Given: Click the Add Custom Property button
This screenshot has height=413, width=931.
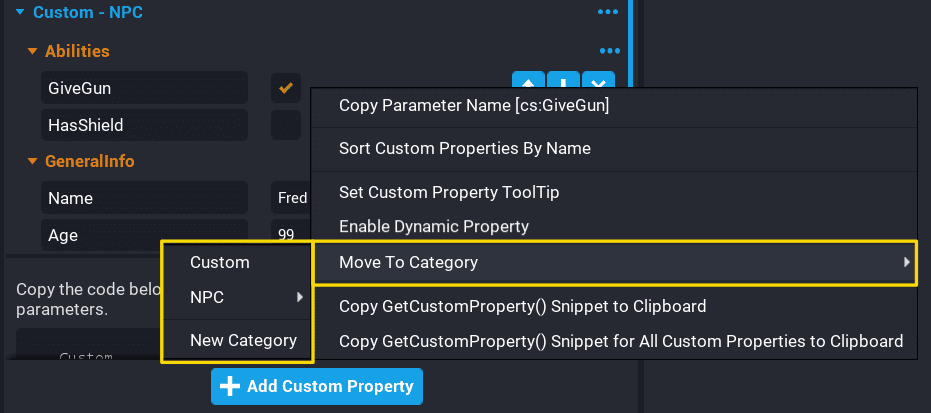Looking at the screenshot, I should point(317,387).
